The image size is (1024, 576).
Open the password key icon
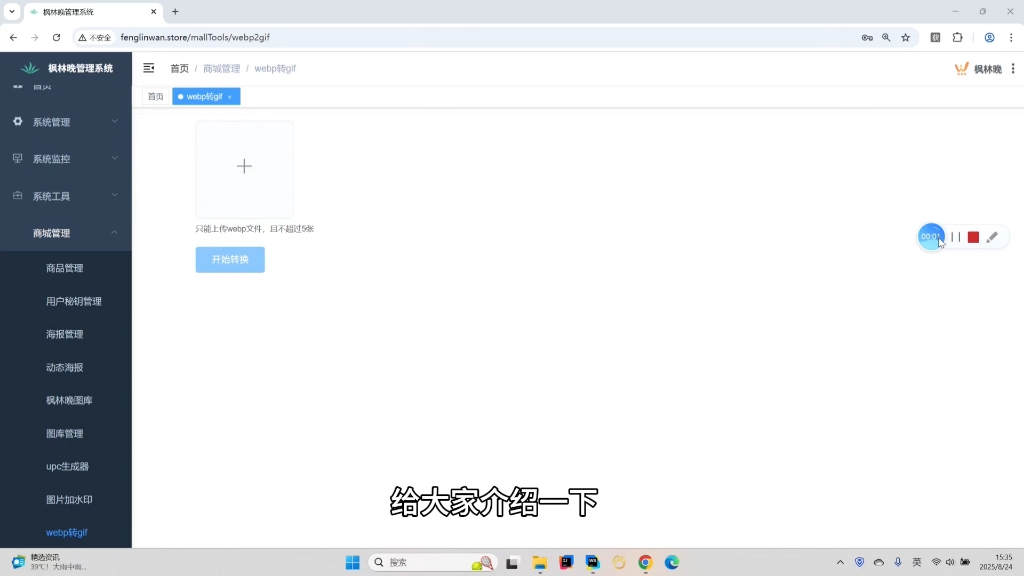click(x=867, y=37)
